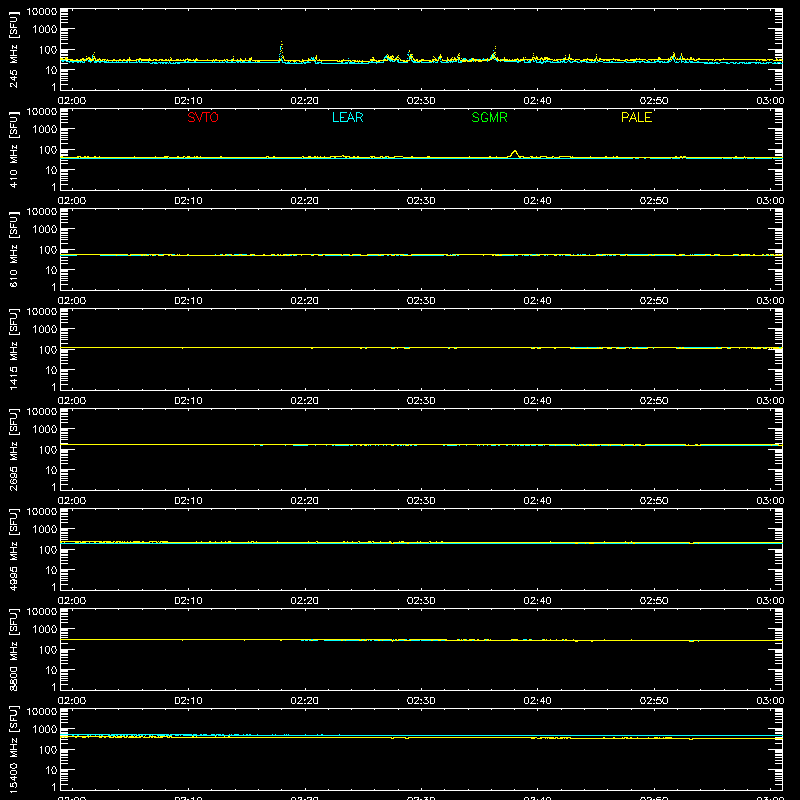Image resolution: width=800 pixels, height=800 pixels.
Task: Click the 1000 tick label on 410 MHz axis
Action: [x=45, y=130]
